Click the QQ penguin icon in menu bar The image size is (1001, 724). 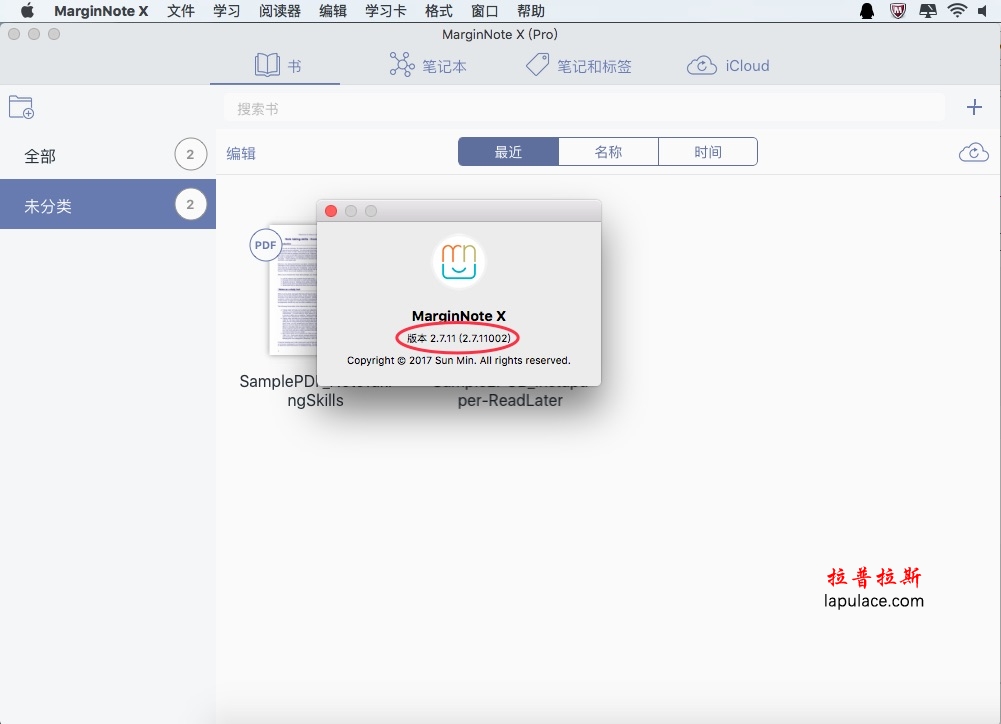[867, 11]
